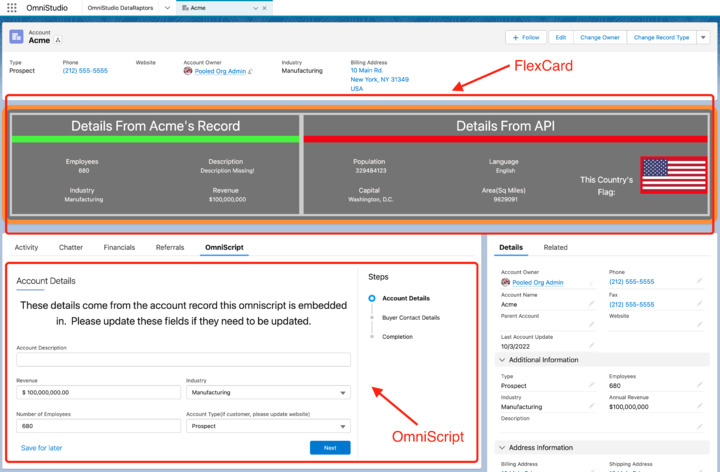Click the pencil icon next to Fax

(x=699, y=304)
